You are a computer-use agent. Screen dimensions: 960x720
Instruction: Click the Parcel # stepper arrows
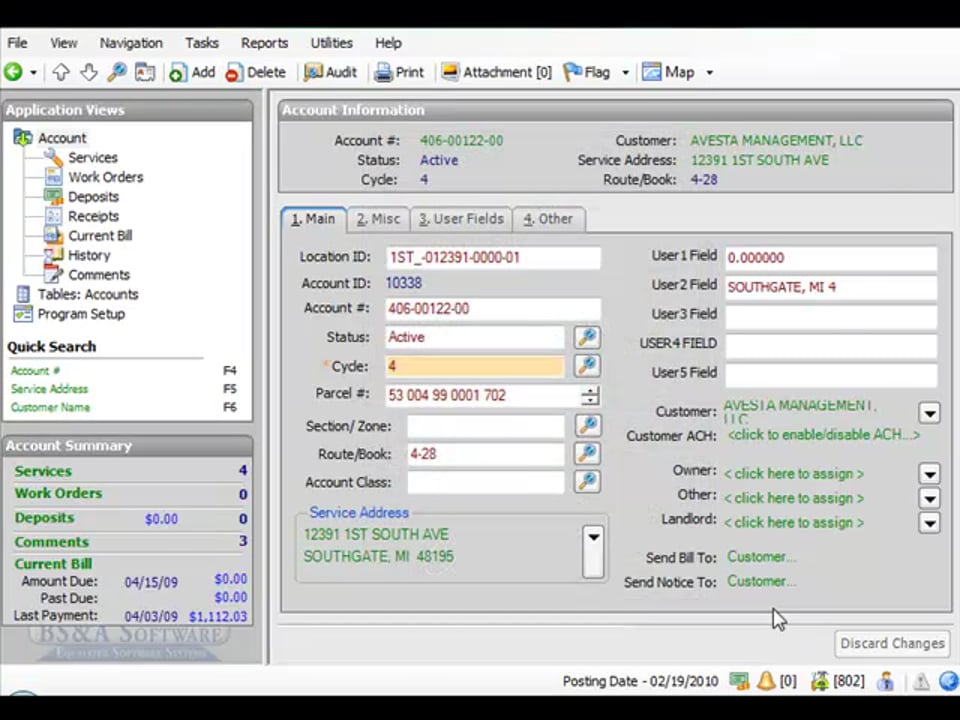click(x=591, y=396)
